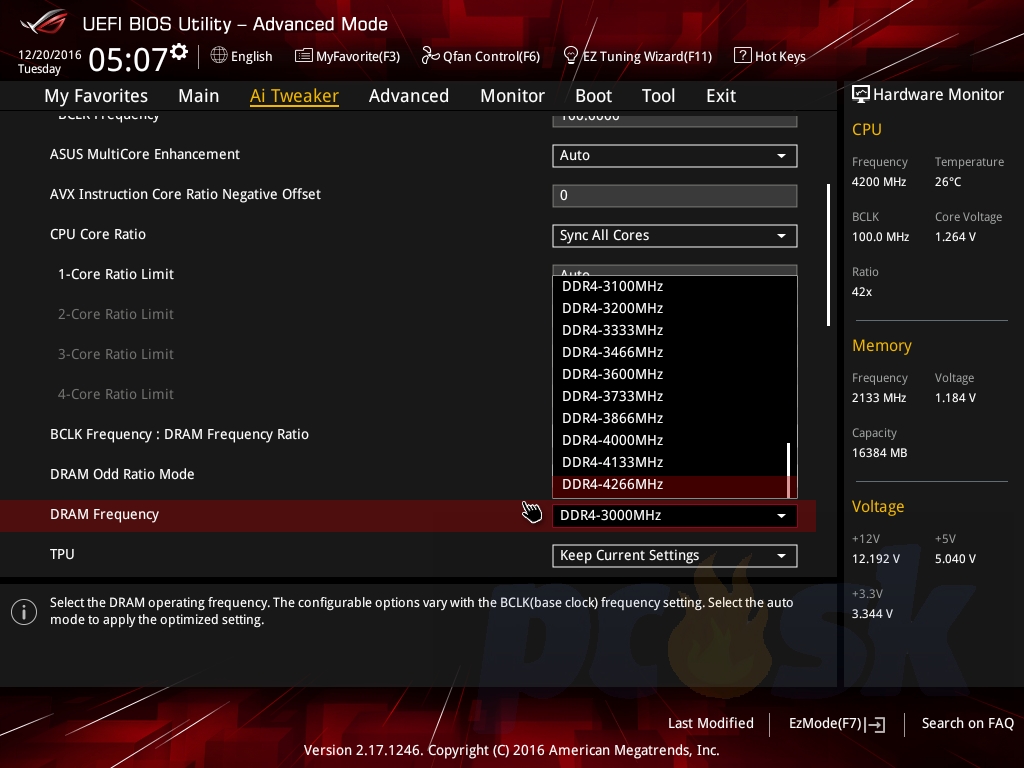Select the 1-Core Ratio Limit row
The height and width of the screenshot is (768, 1024).
point(116,274)
